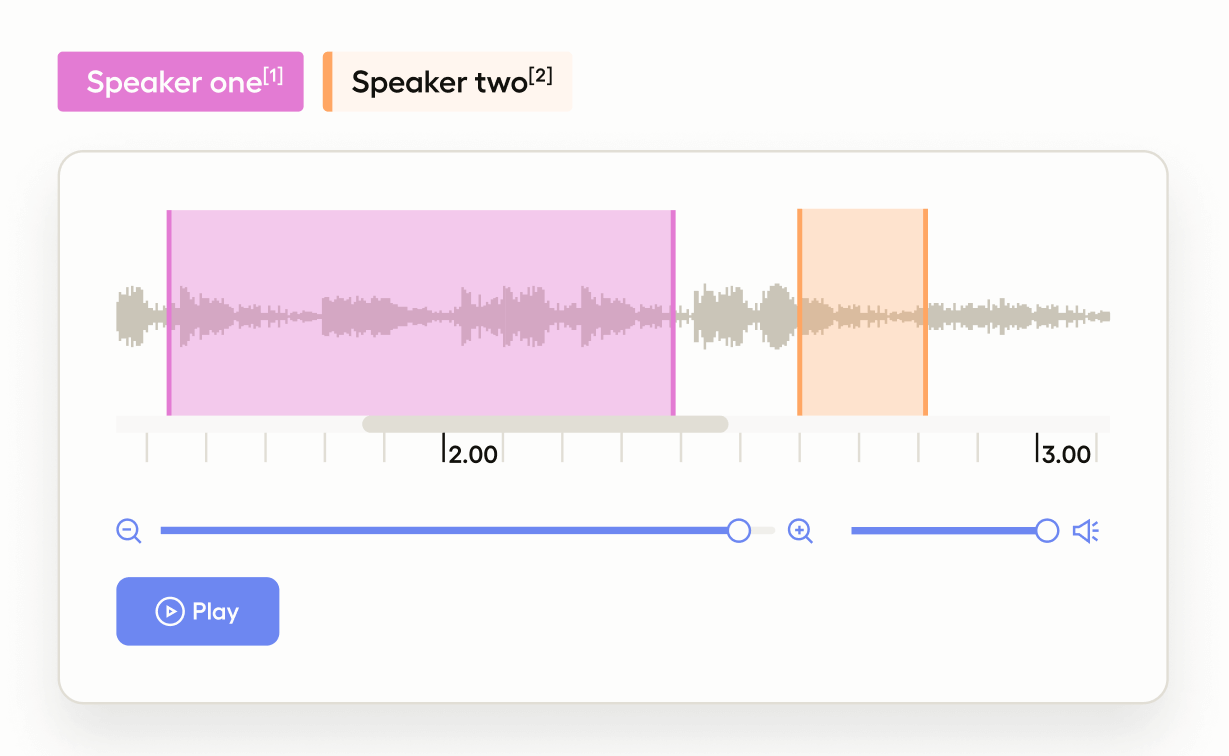Click the waveform between the two regions
The width and height of the screenshot is (1229, 756).
coord(736,316)
